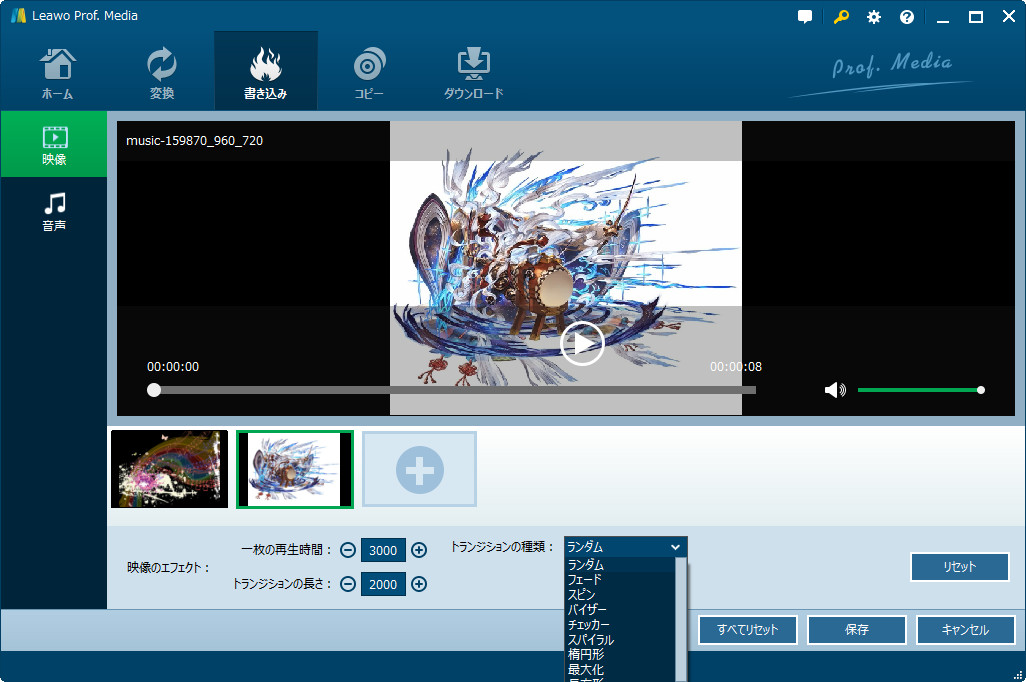Viewport: 1026px width, 682px height.
Task: Click the transition list scrollbar
Action: pyautogui.click(x=681, y=619)
